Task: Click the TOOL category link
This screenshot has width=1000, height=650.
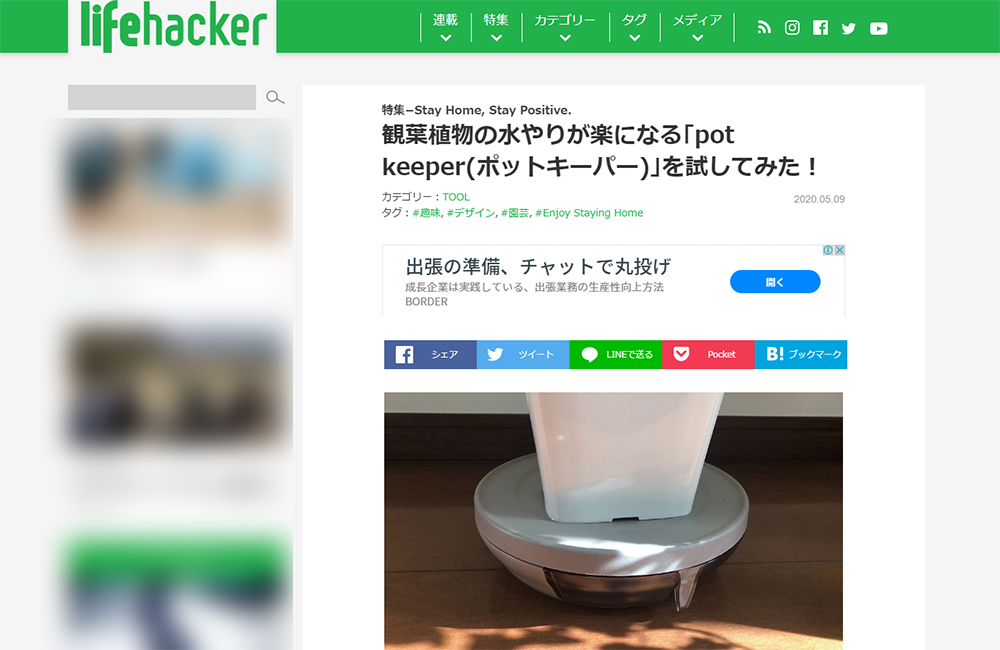Action: click(x=456, y=197)
